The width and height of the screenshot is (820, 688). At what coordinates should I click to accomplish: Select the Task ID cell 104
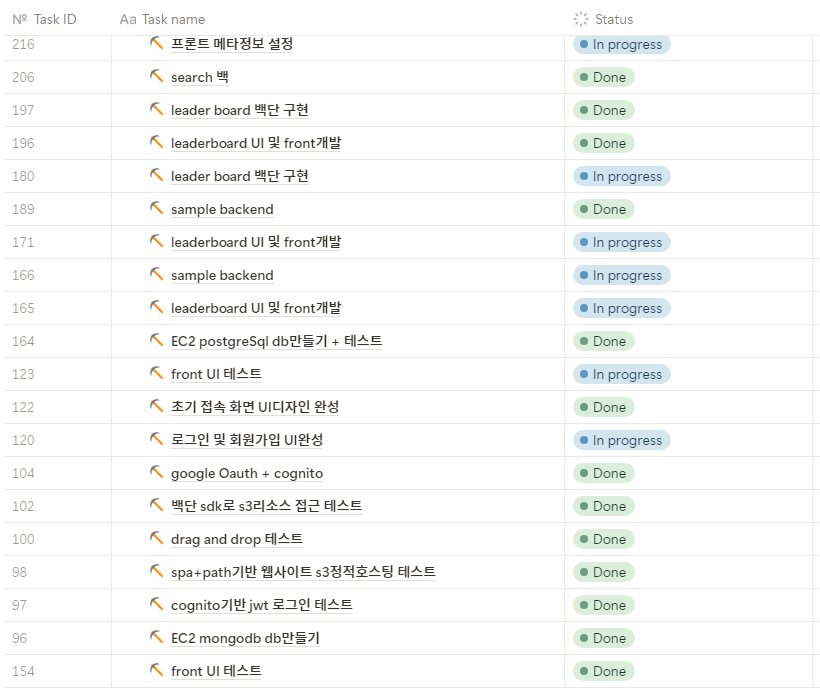click(x=58, y=473)
